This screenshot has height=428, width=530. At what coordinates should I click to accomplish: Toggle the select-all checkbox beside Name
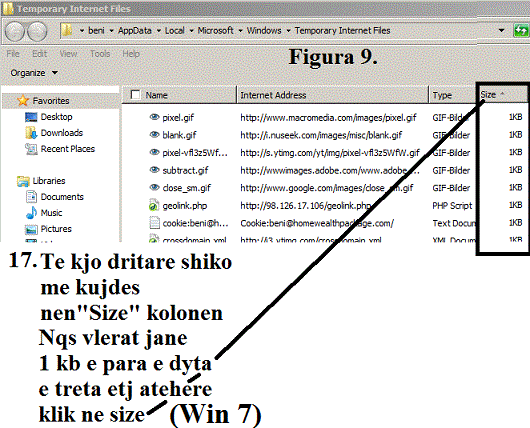(x=135, y=95)
